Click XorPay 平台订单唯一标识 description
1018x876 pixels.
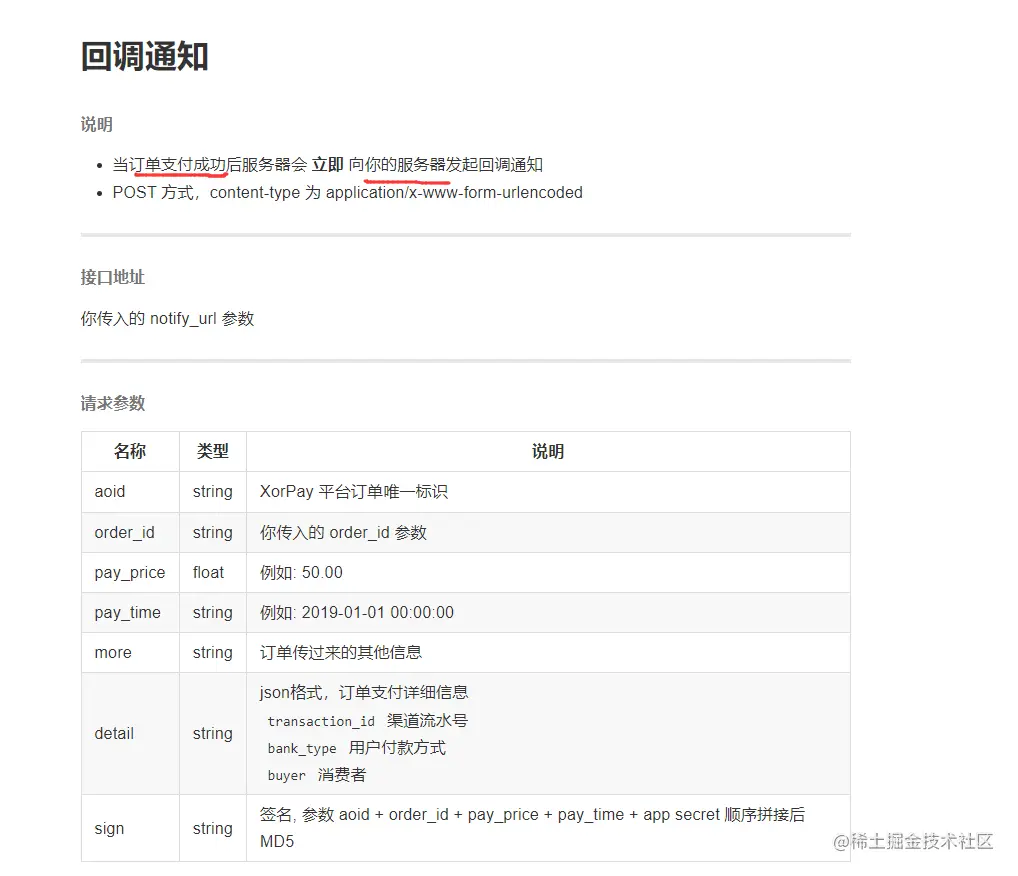pyautogui.click(x=354, y=492)
